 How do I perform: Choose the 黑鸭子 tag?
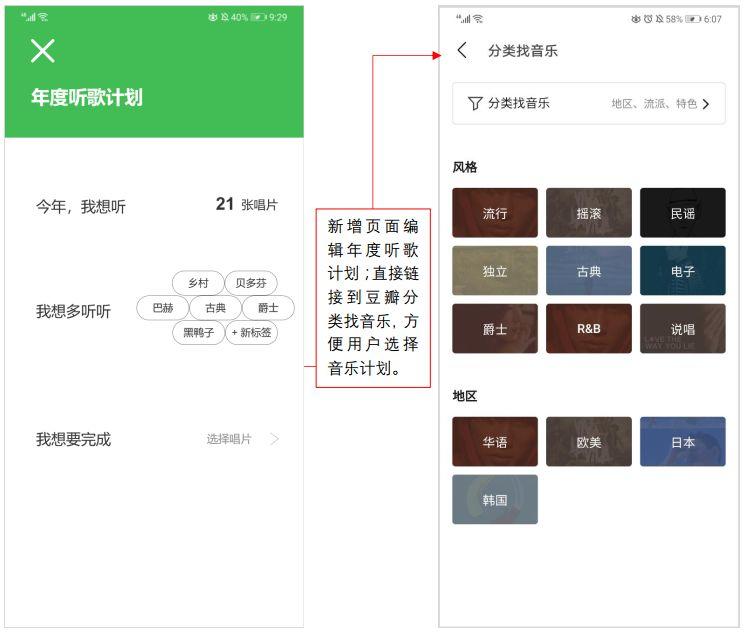[x=198, y=333]
